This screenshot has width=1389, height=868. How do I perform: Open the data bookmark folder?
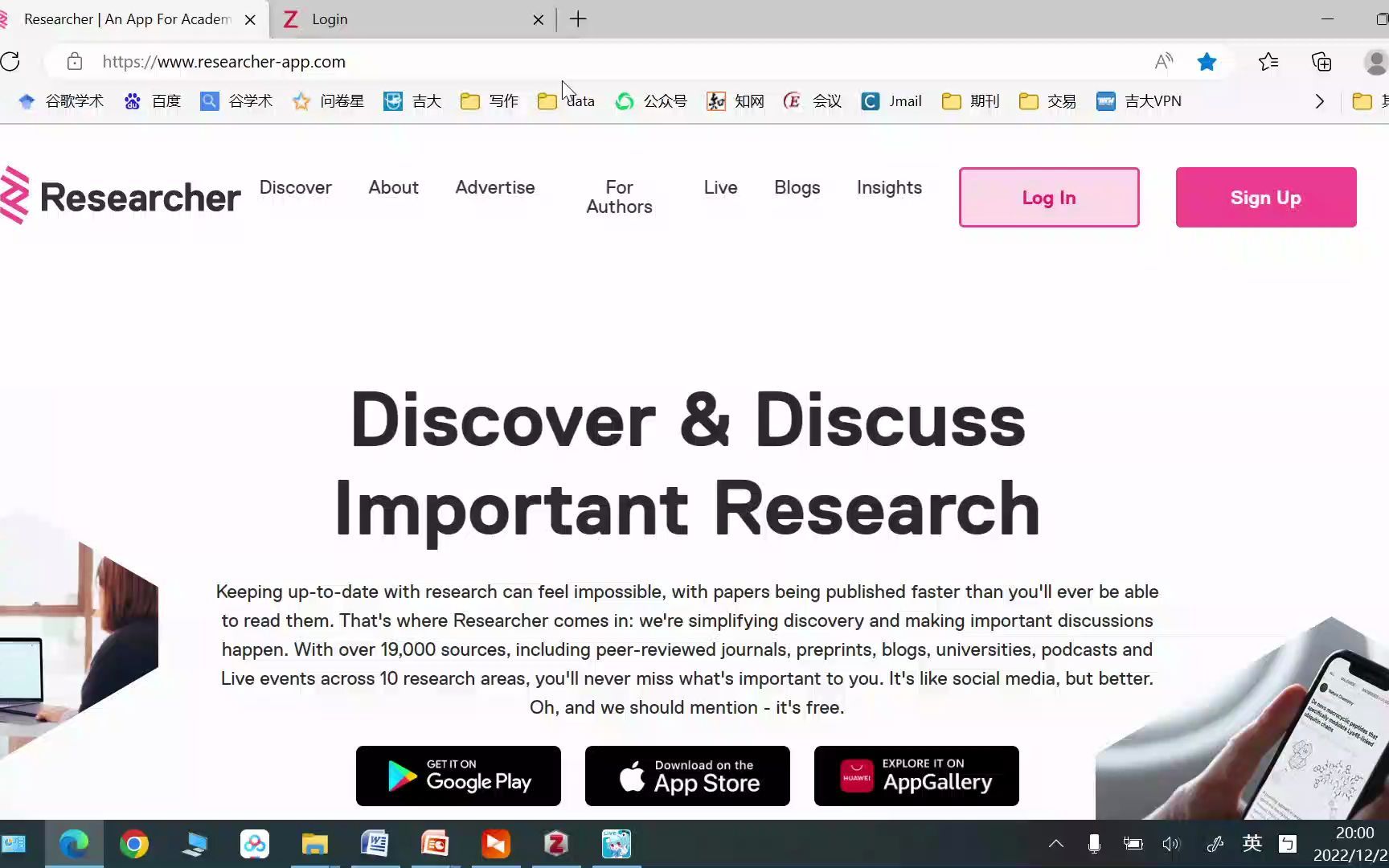pos(566,101)
